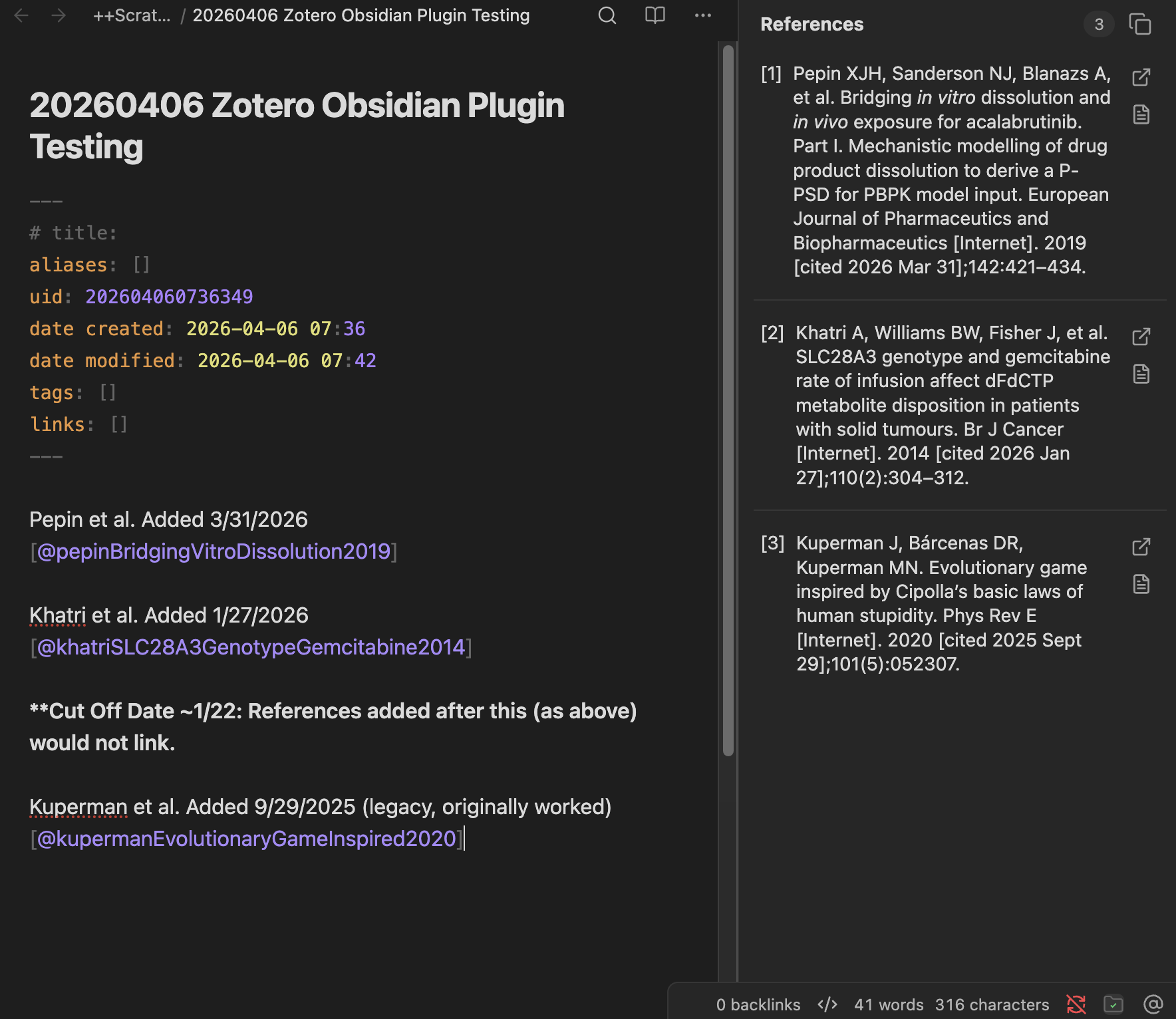Navigate back with the left arrow

(21, 15)
